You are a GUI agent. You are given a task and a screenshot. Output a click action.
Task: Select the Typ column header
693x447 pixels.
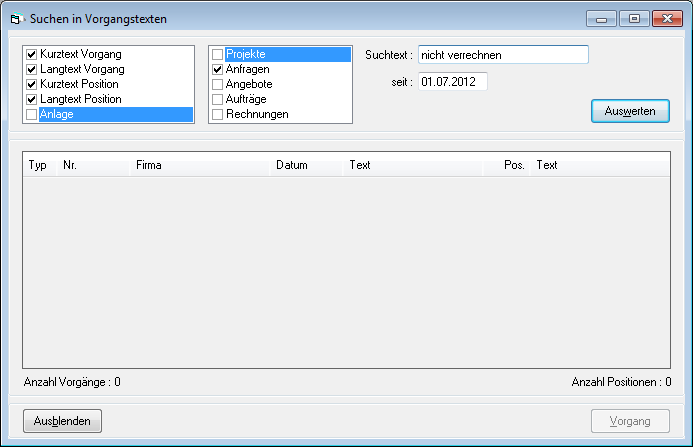point(38,165)
